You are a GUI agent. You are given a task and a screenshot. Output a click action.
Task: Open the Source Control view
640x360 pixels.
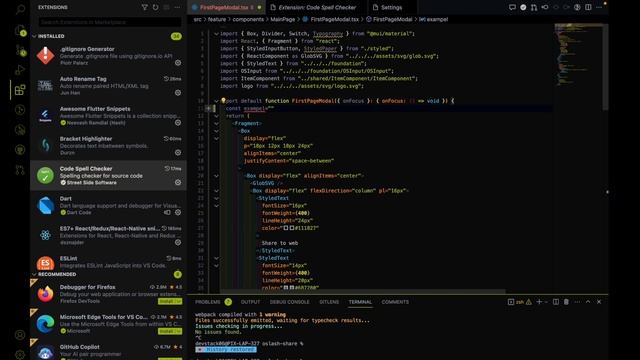(x=20, y=51)
